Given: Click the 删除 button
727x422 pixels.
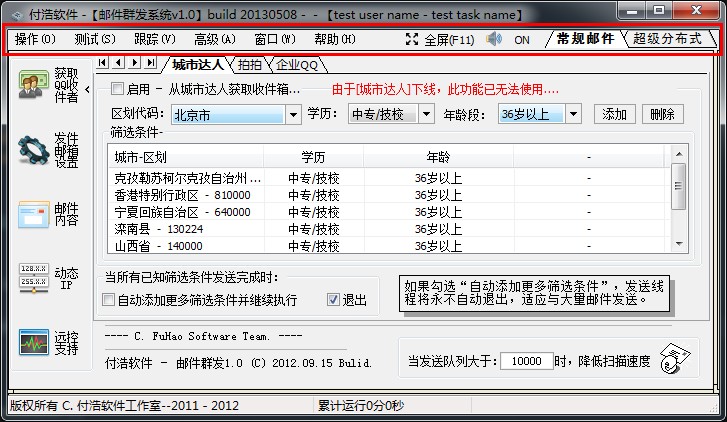Looking at the screenshot, I should [x=663, y=114].
